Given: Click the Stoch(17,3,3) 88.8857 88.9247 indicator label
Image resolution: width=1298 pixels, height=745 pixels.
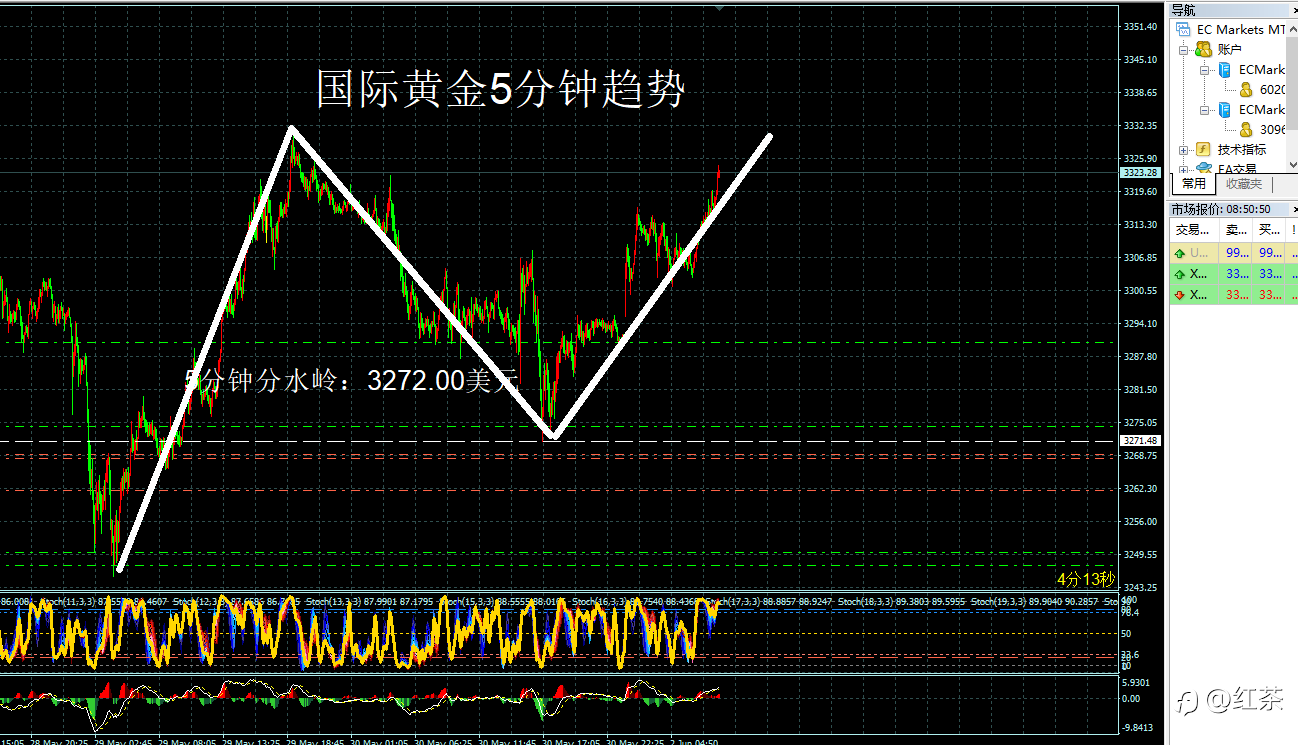Looking at the screenshot, I should [x=767, y=601].
